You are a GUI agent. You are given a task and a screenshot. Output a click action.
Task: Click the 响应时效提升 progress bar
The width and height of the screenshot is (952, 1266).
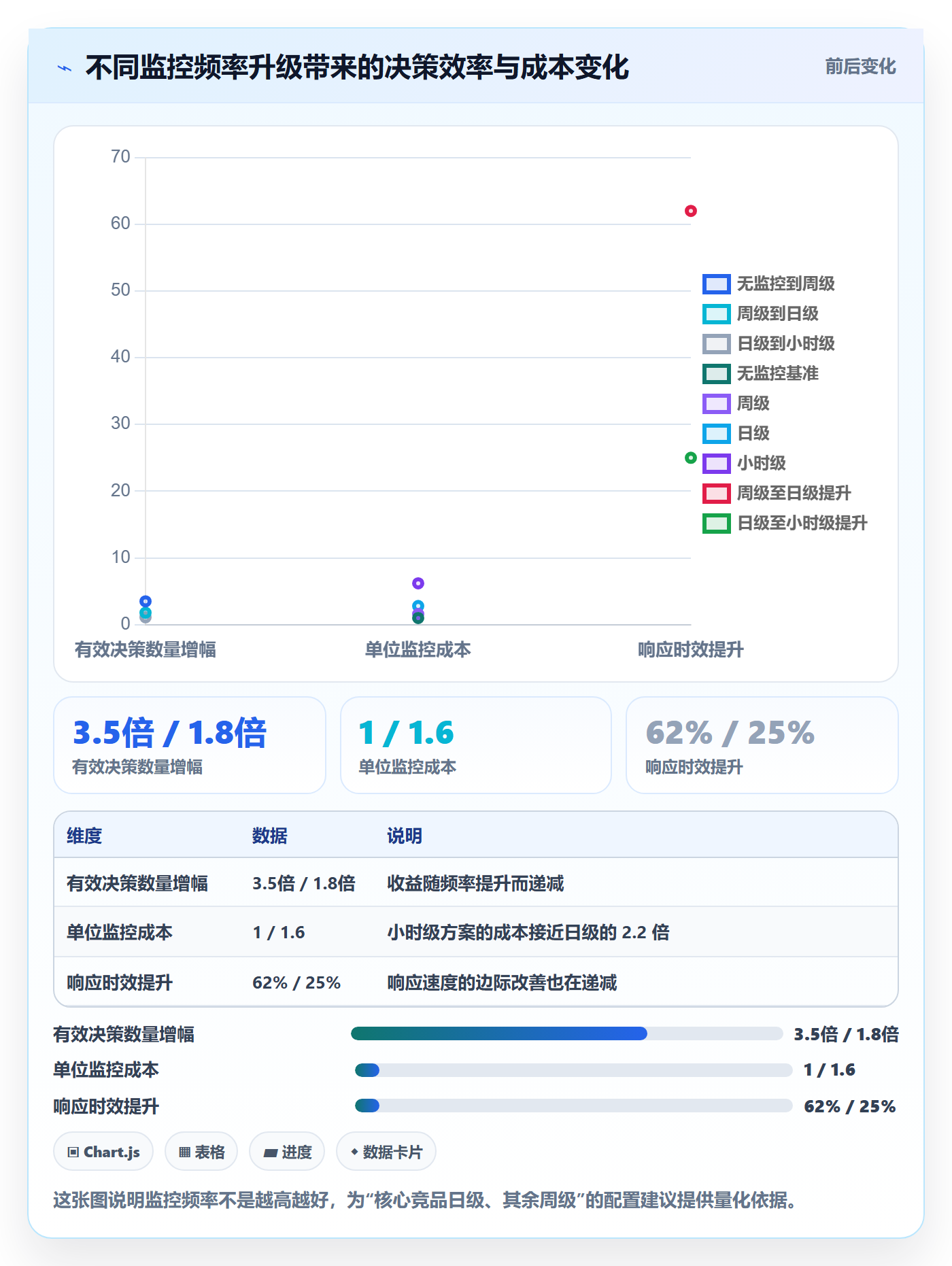point(573,1106)
